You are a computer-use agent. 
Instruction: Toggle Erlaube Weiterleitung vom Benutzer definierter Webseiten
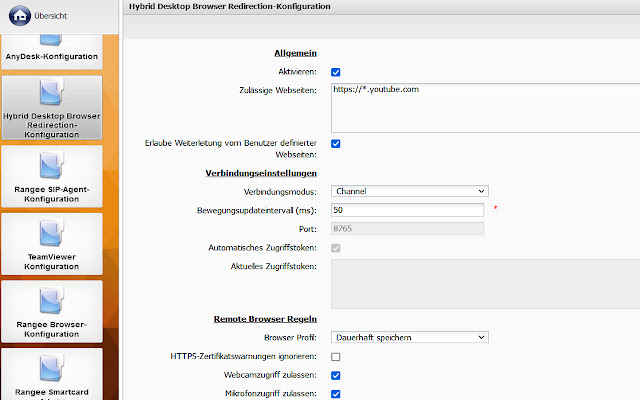(336, 144)
